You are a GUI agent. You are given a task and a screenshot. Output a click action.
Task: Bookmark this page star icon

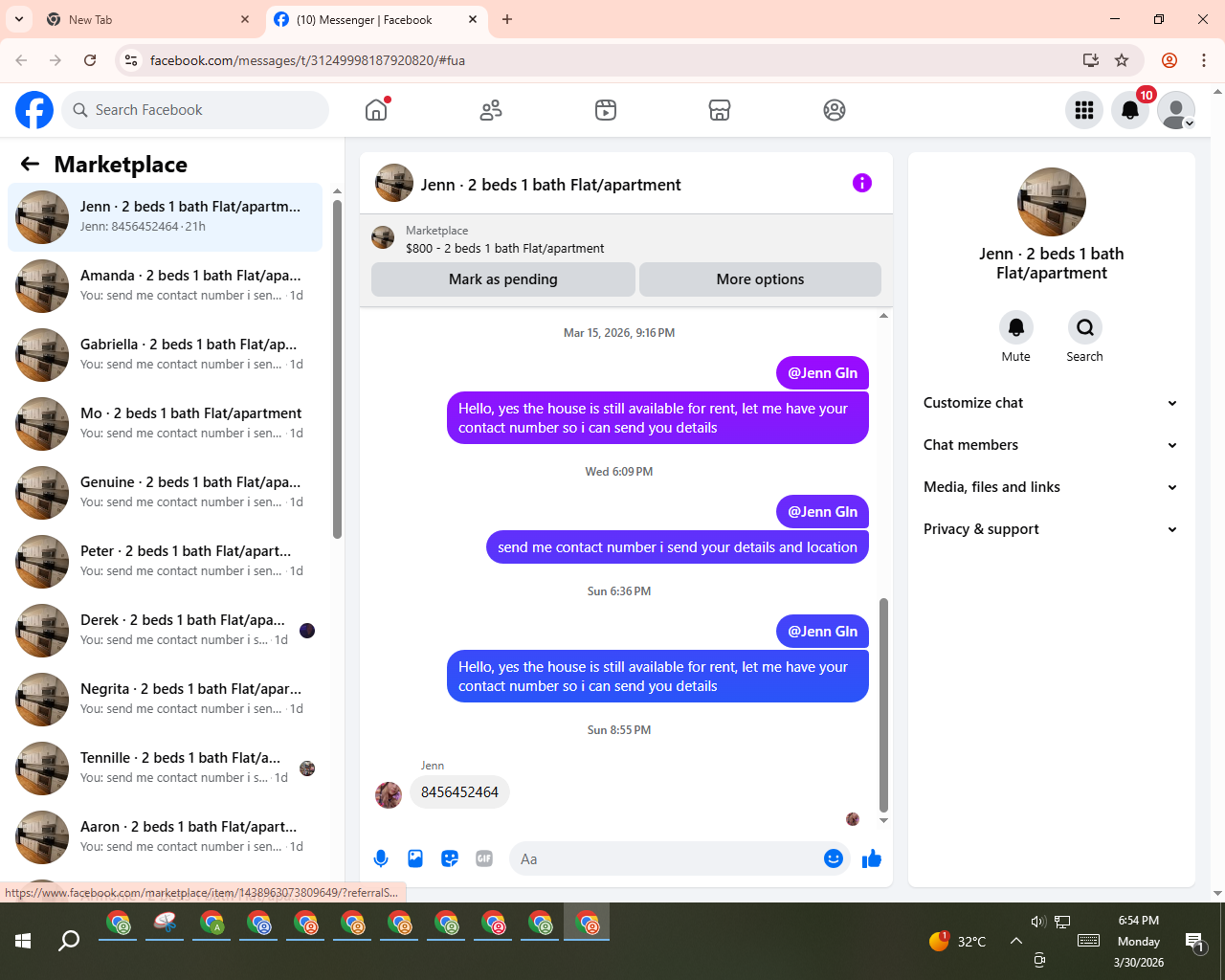click(x=1122, y=60)
